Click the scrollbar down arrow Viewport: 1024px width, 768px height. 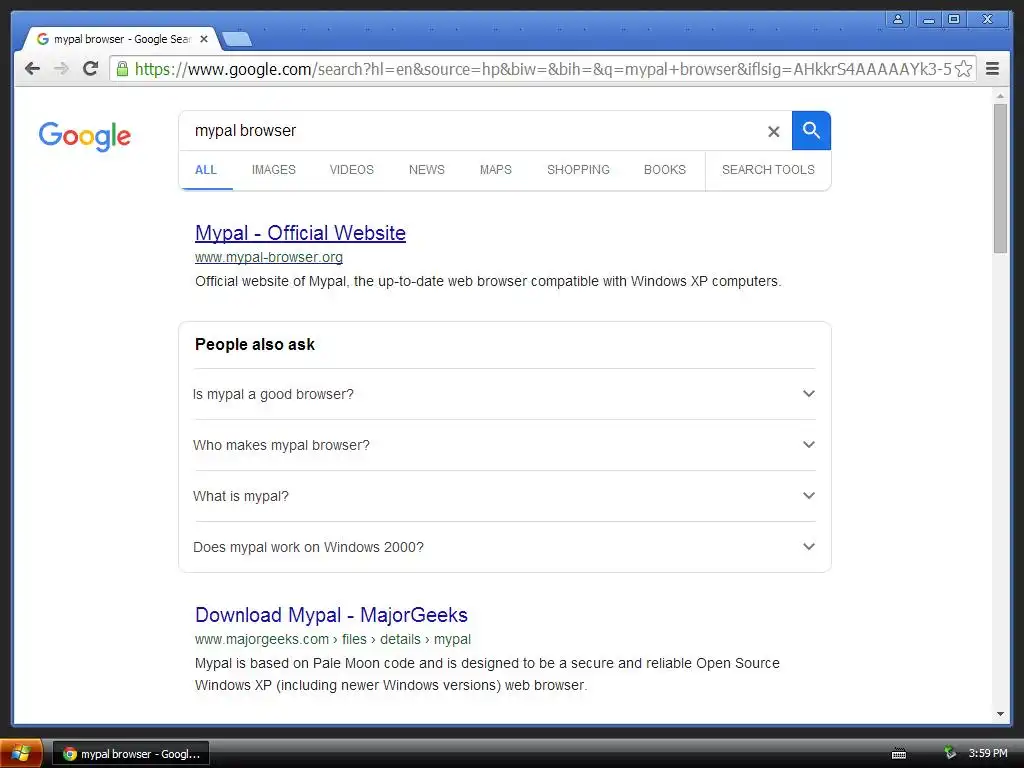tap(1000, 714)
